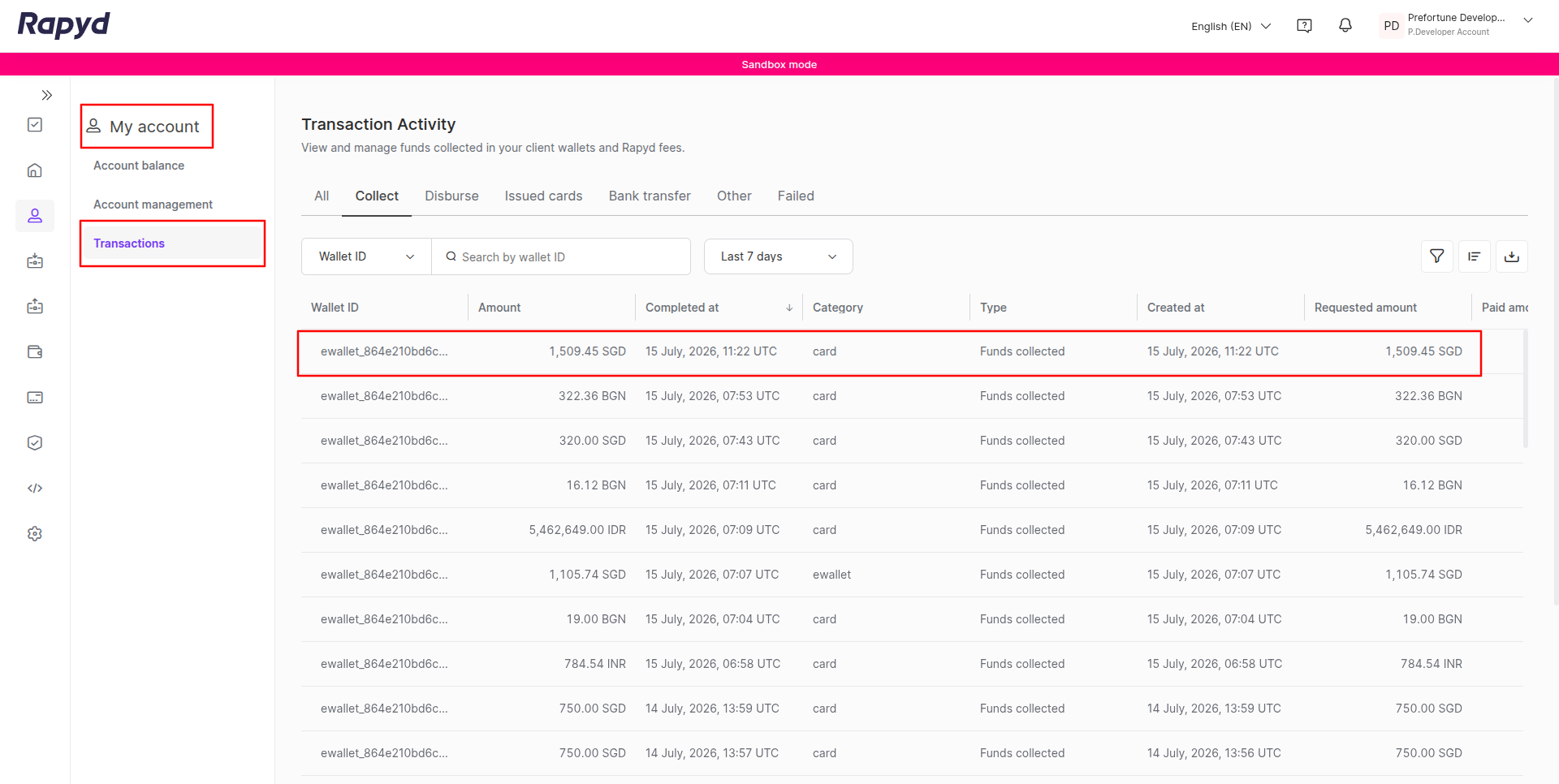This screenshot has height=784, width=1559.
Task: Open the column customization icon
Action: coord(1475,256)
